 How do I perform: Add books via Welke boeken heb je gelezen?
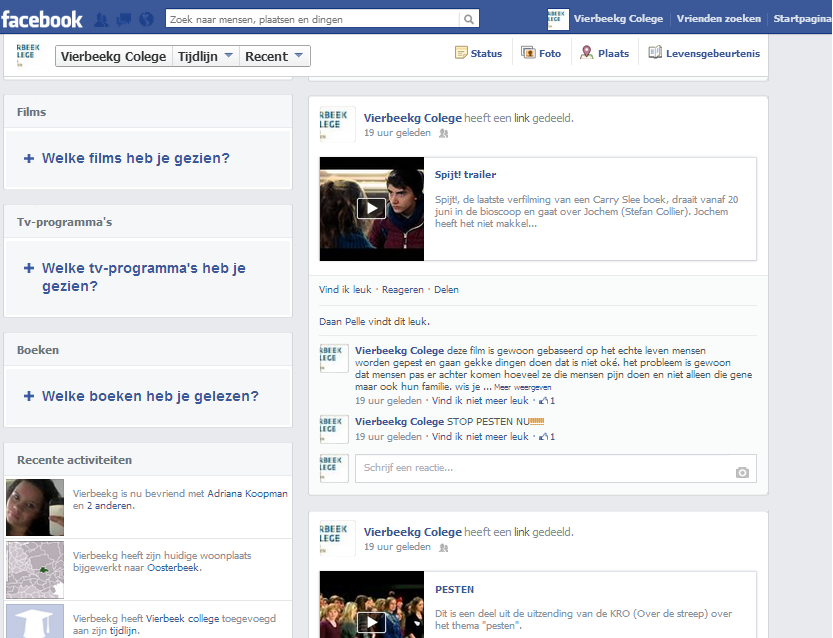pos(150,396)
